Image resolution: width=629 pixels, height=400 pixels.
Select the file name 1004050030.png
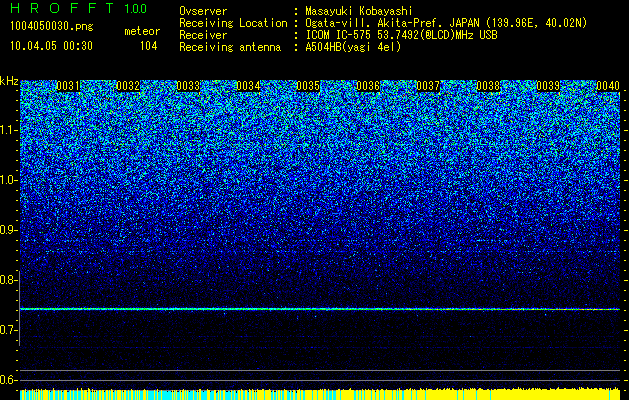coord(52,27)
